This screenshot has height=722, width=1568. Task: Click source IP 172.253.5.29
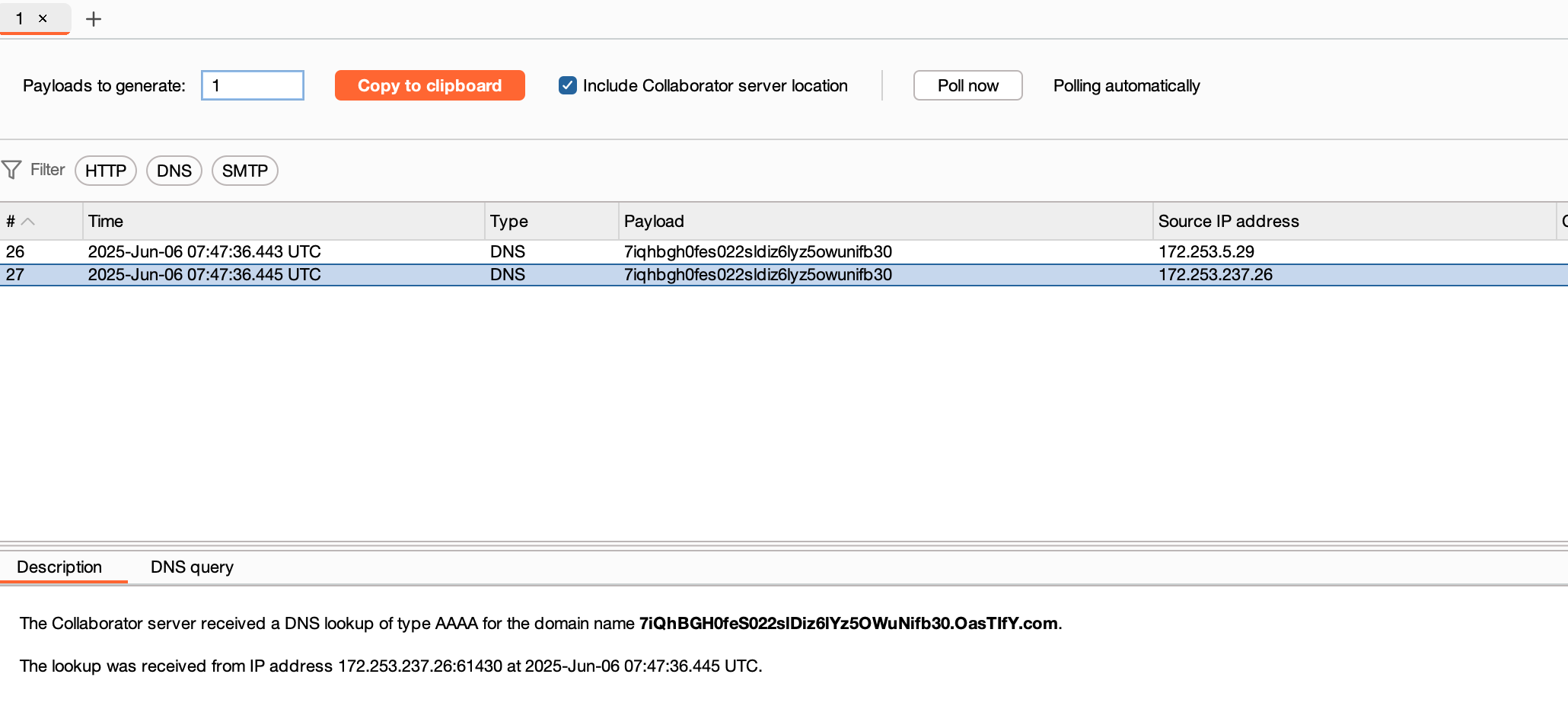[x=1206, y=251]
